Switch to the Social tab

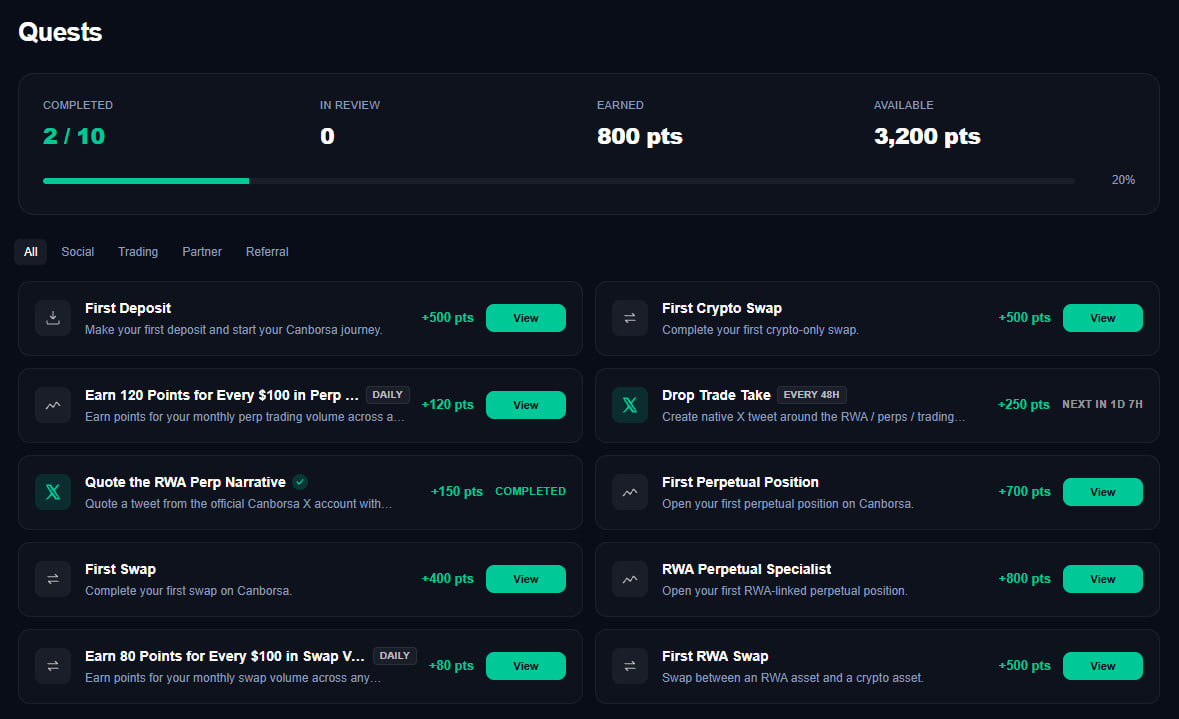click(77, 252)
